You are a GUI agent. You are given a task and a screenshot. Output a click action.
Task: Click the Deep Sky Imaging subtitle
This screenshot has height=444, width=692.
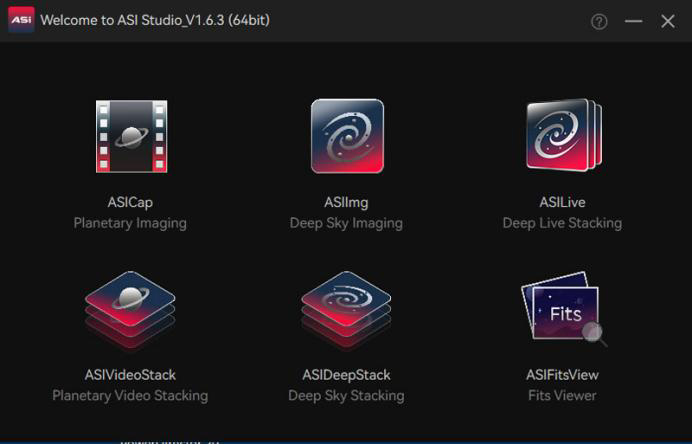click(346, 223)
